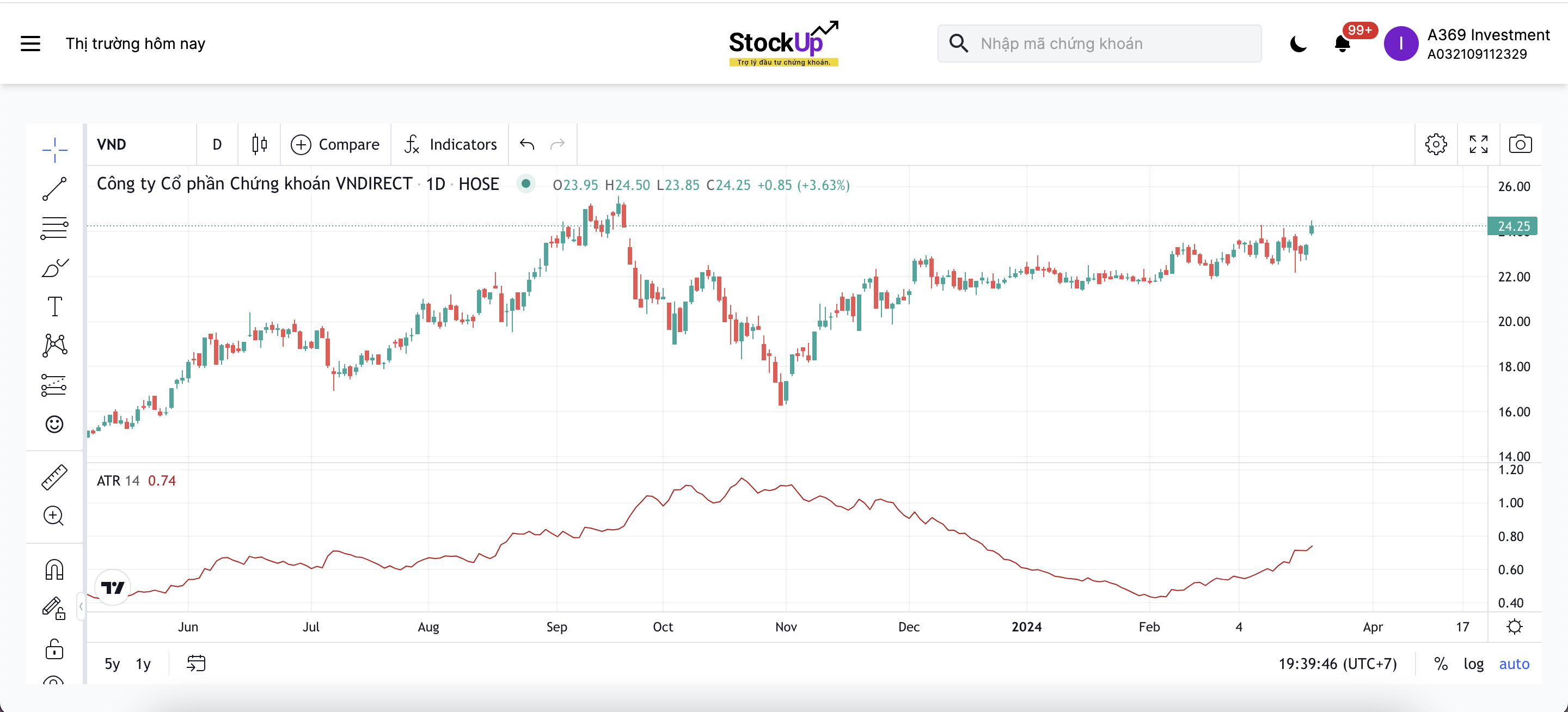
Task: Click the account ID A032109112329
Action: (1477, 54)
